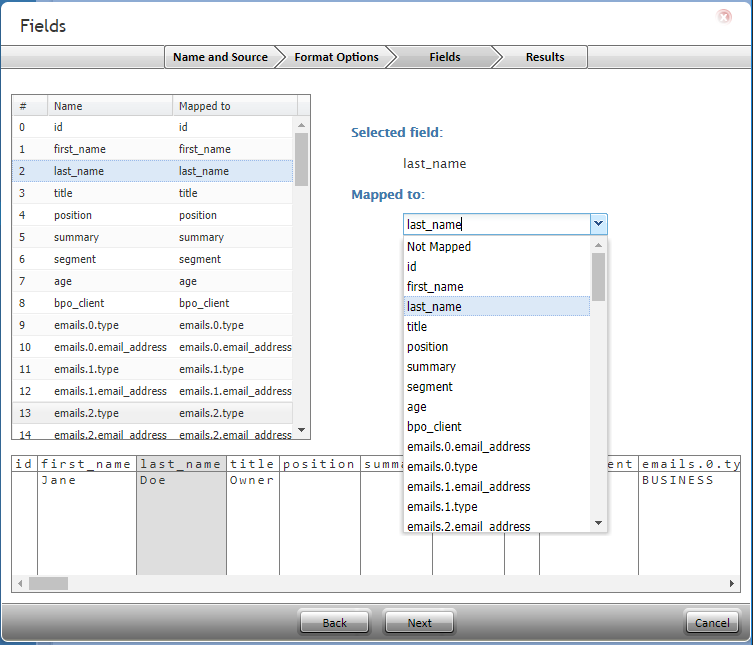Open the Mapped to dropdown arrow
The width and height of the screenshot is (753, 645).
[598, 224]
